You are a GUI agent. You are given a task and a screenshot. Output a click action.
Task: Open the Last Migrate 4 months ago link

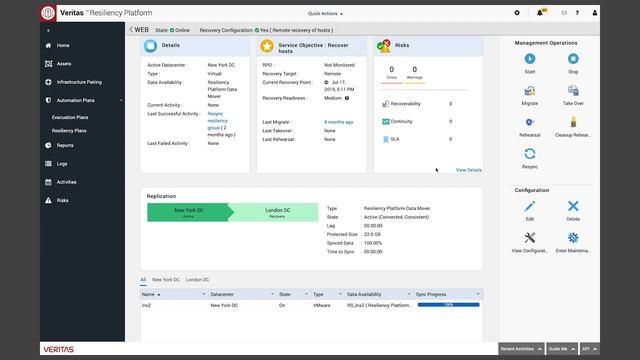pyautogui.click(x=338, y=122)
